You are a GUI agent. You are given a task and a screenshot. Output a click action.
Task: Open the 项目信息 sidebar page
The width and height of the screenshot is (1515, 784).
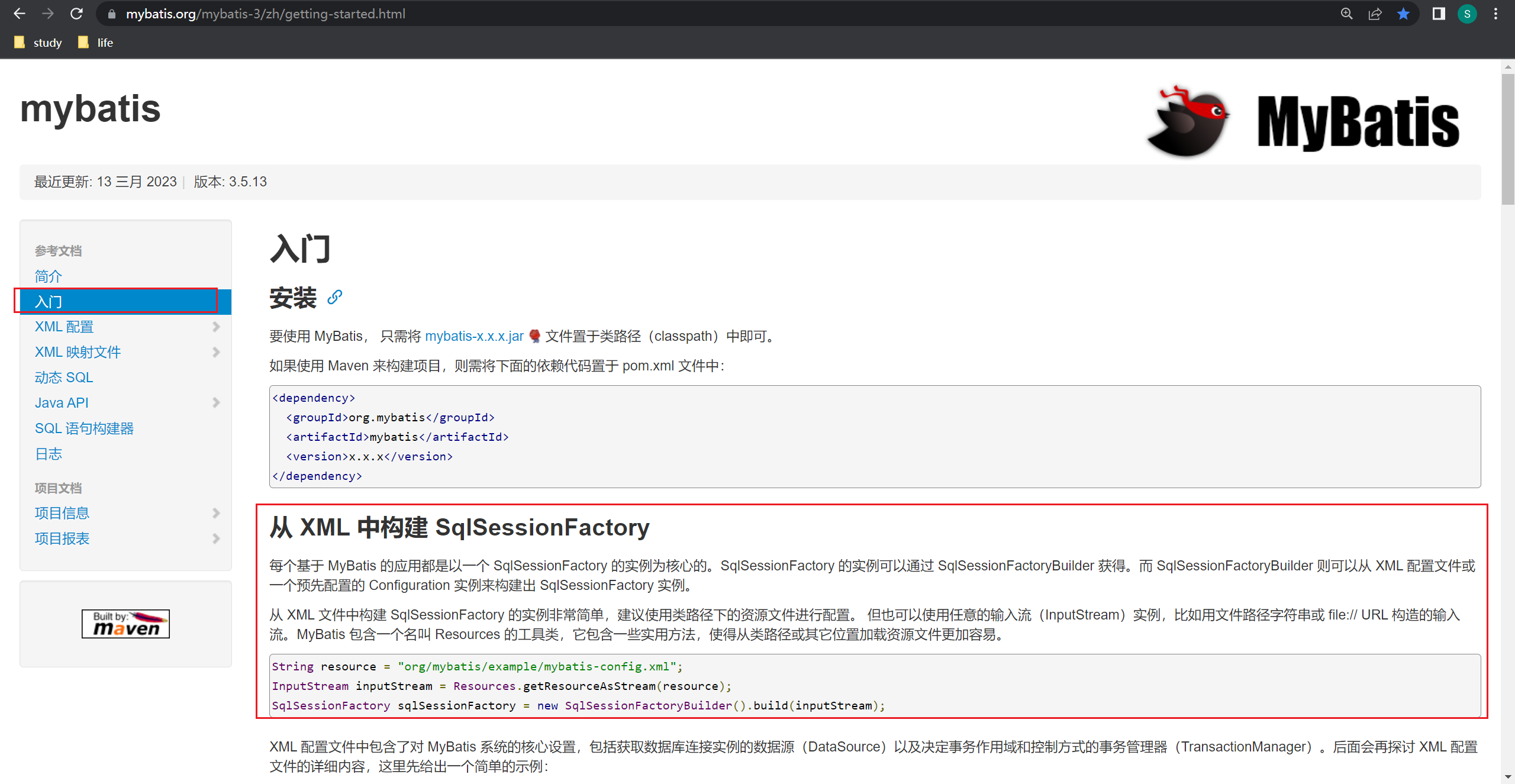(x=62, y=513)
